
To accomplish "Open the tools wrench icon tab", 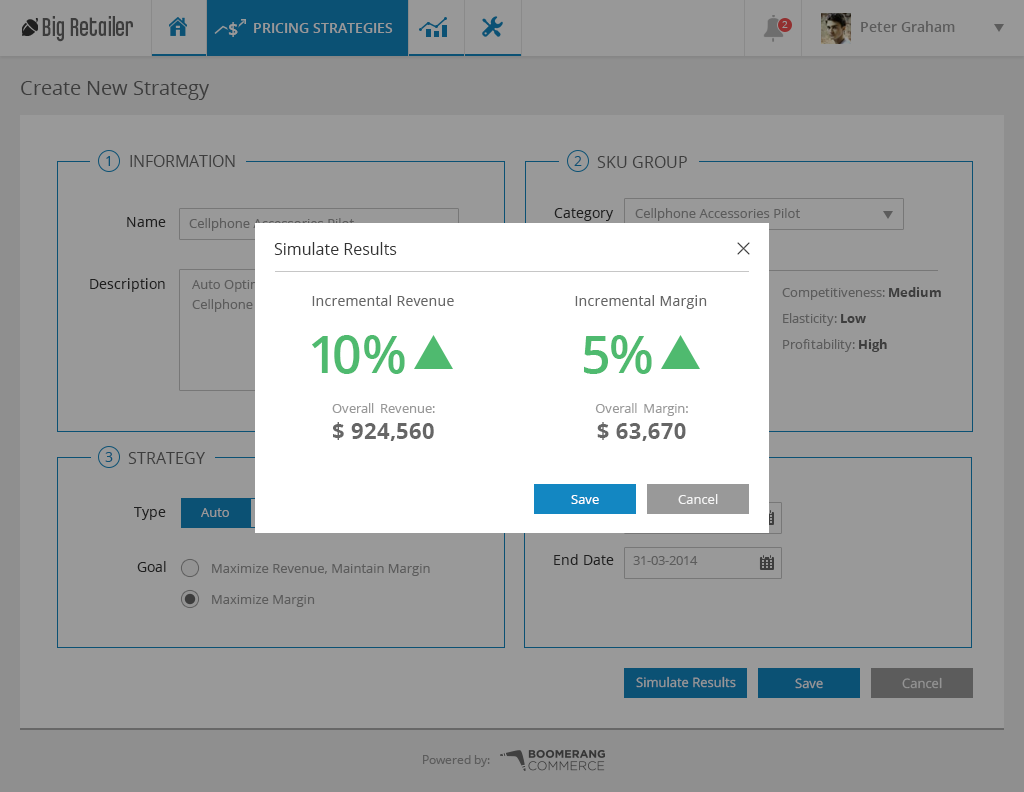I will click(x=492, y=27).
